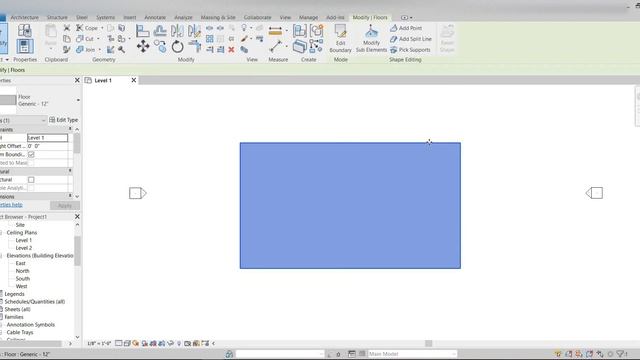The image size is (640, 360).
Task: Click the Measure Between Two References icon
Action: (275, 47)
